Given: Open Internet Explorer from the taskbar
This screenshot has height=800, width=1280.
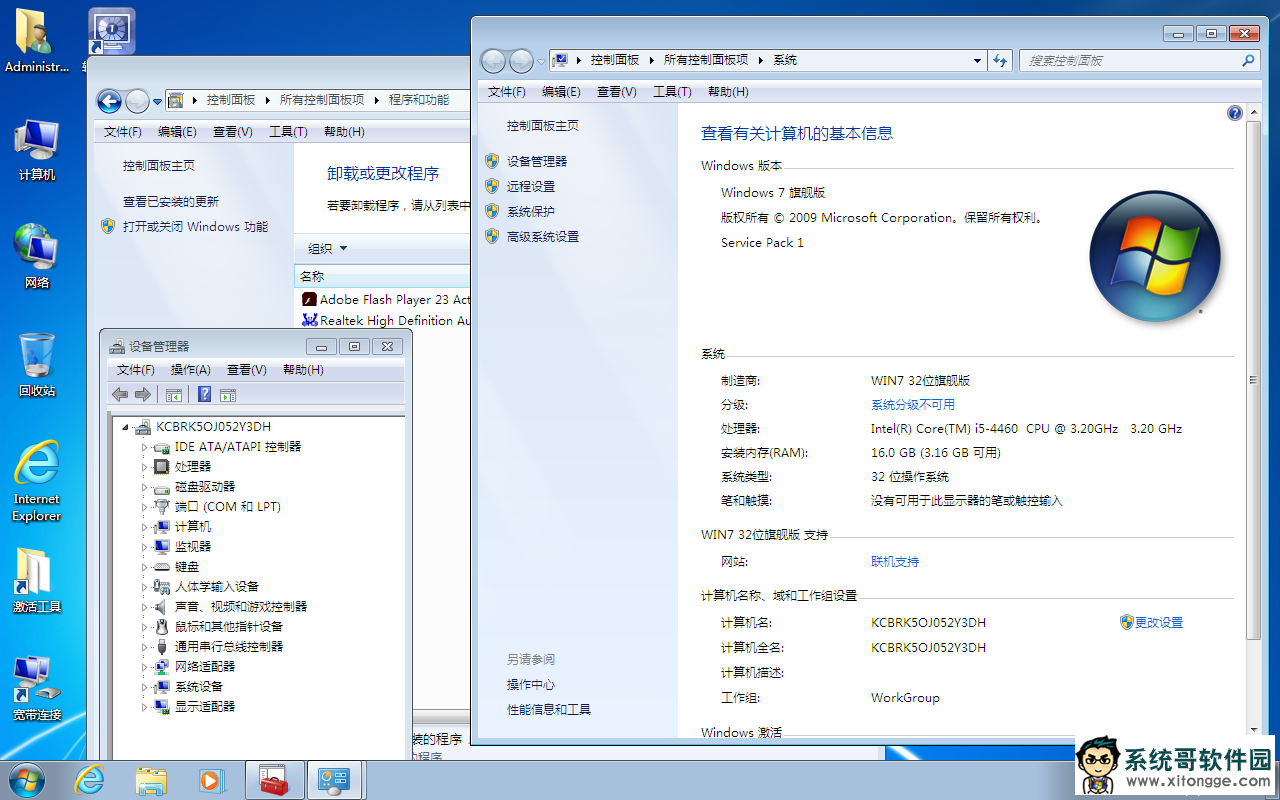Looking at the screenshot, I should pyautogui.click(x=90, y=780).
